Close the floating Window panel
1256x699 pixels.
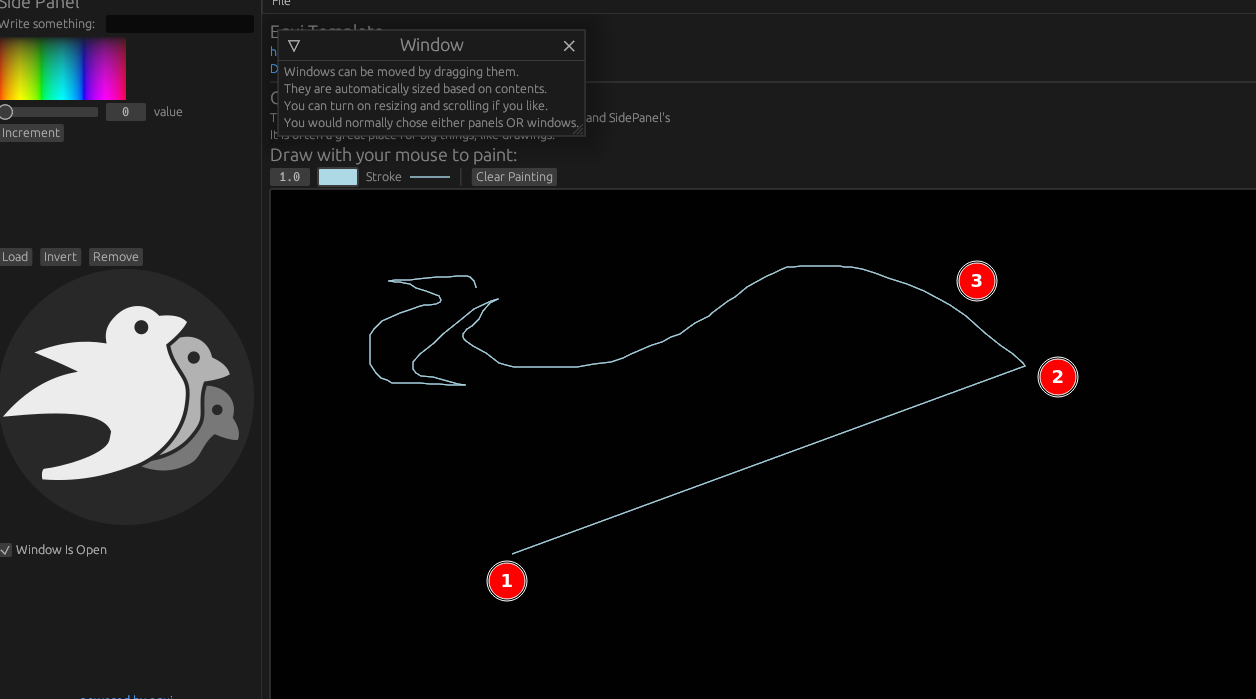pyautogui.click(x=569, y=45)
